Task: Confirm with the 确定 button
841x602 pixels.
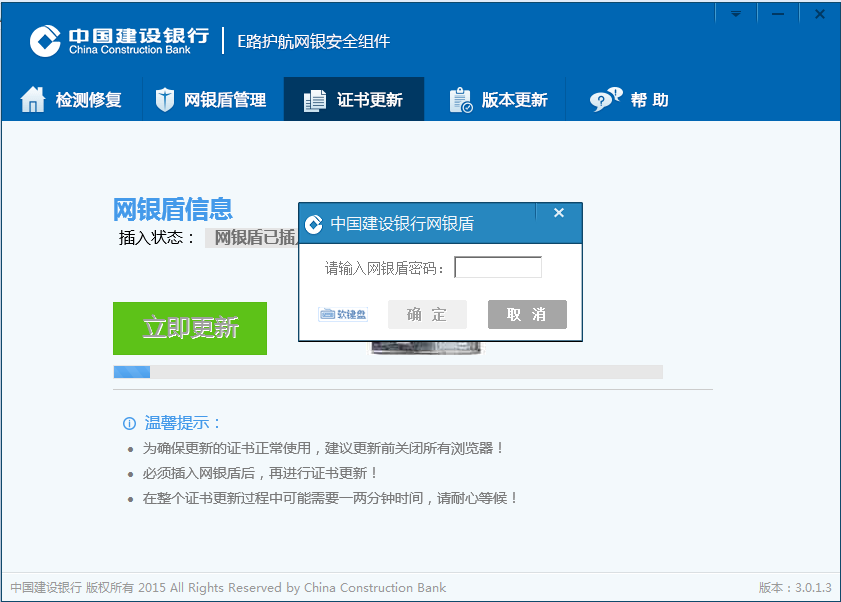Action: tap(427, 314)
